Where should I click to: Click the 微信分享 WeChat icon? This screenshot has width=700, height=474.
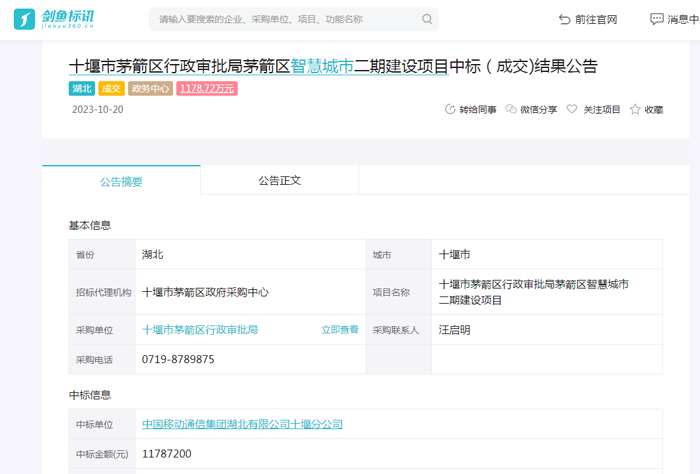click(511, 109)
